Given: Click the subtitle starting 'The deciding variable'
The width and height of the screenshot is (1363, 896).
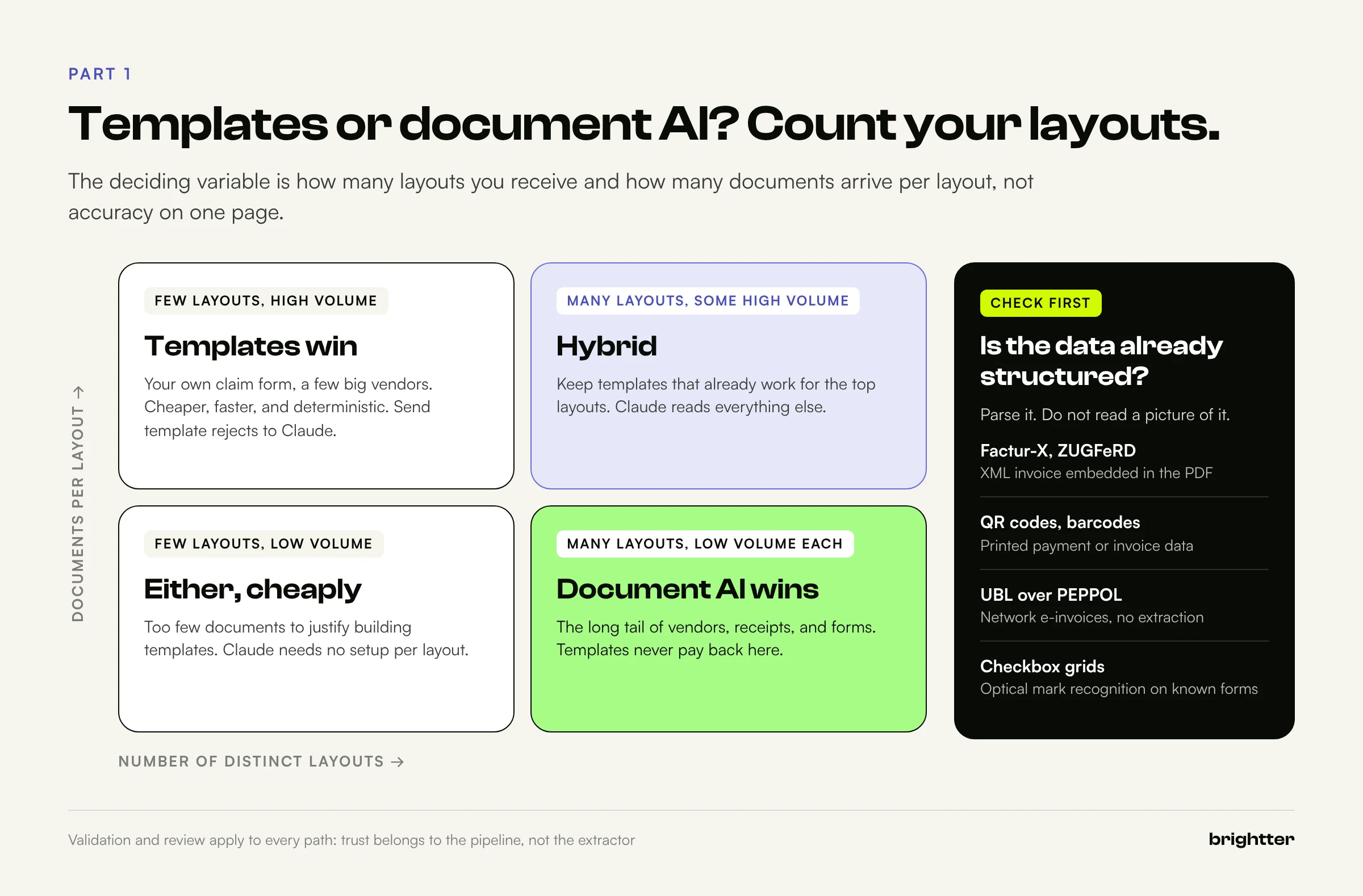Looking at the screenshot, I should coord(550,196).
